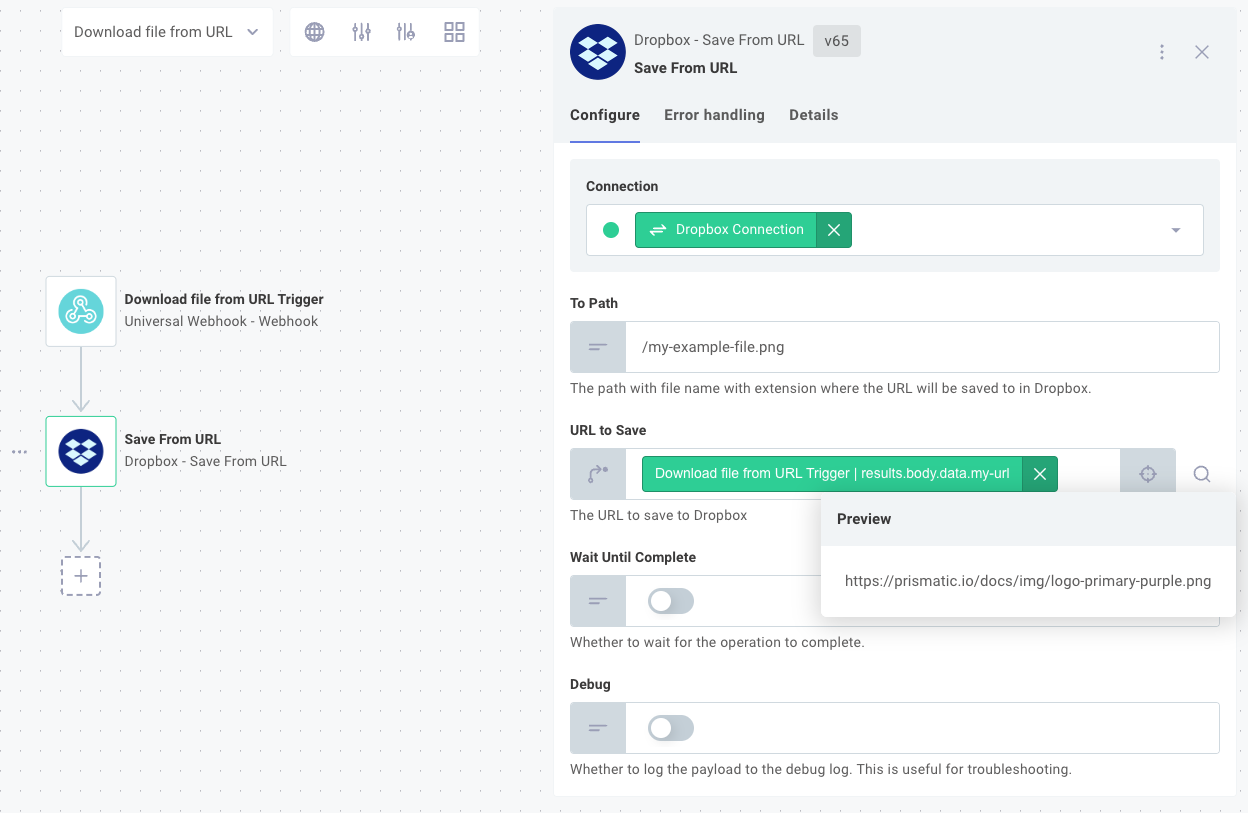Click the crosshair target icon beside URL to Save

click(x=1147, y=471)
